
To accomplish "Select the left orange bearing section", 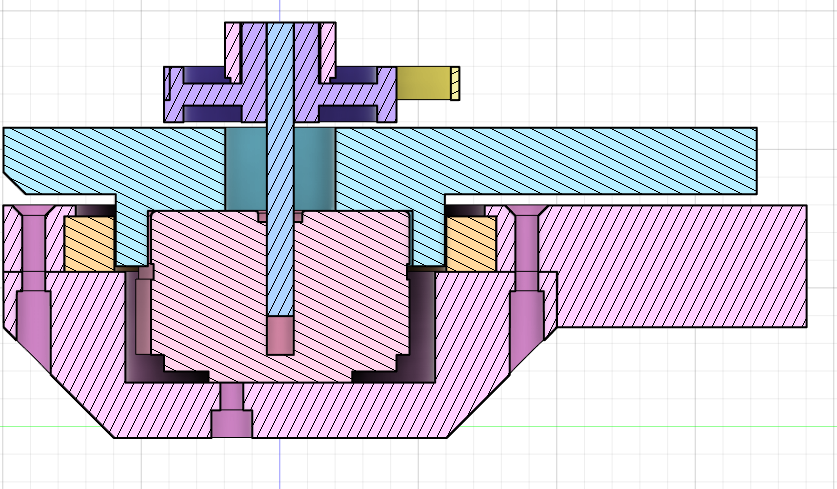I will (89, 243).
